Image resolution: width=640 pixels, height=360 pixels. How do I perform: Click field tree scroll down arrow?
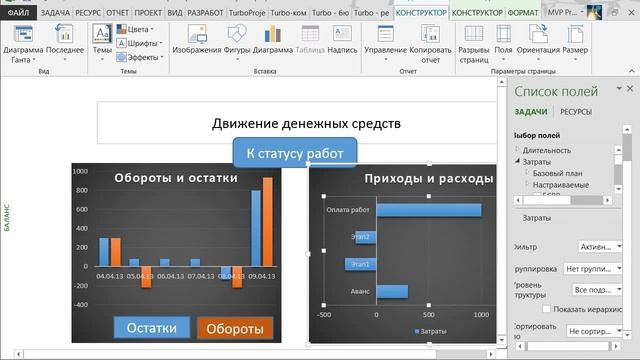click(618, 189)
